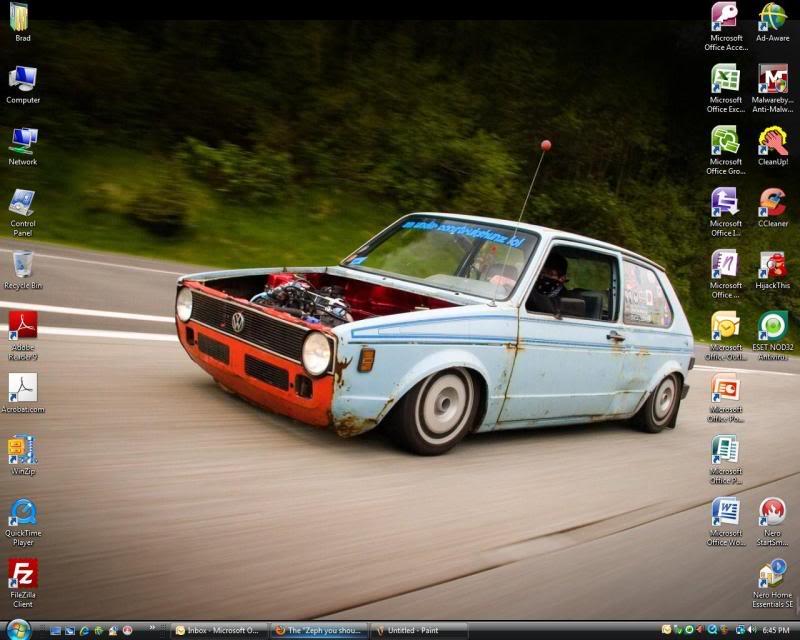Open the Control Panel shortcut

point(23,213)
